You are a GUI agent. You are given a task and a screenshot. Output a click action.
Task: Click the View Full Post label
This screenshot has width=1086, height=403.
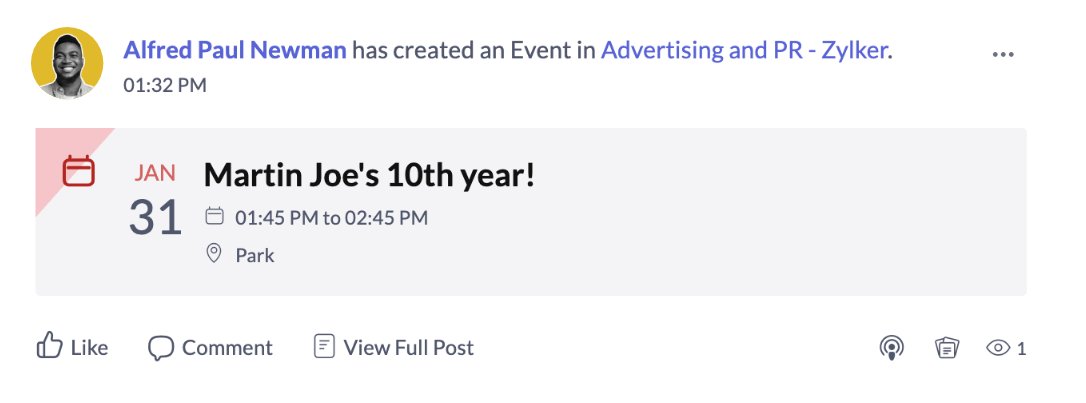(408, 348)
